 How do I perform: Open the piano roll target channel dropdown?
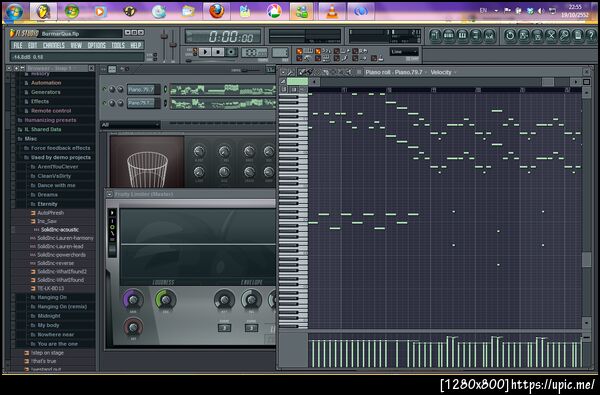pyautogui.click(x=395, y=72)
